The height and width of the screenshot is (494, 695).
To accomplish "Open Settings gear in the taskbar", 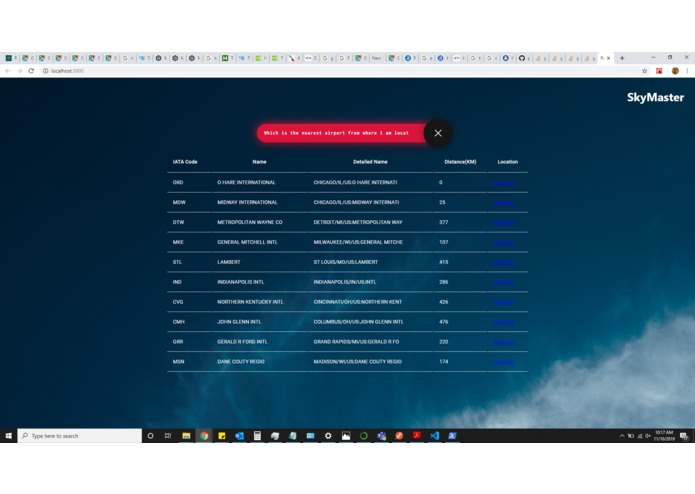I will click(x=328, y=436).
